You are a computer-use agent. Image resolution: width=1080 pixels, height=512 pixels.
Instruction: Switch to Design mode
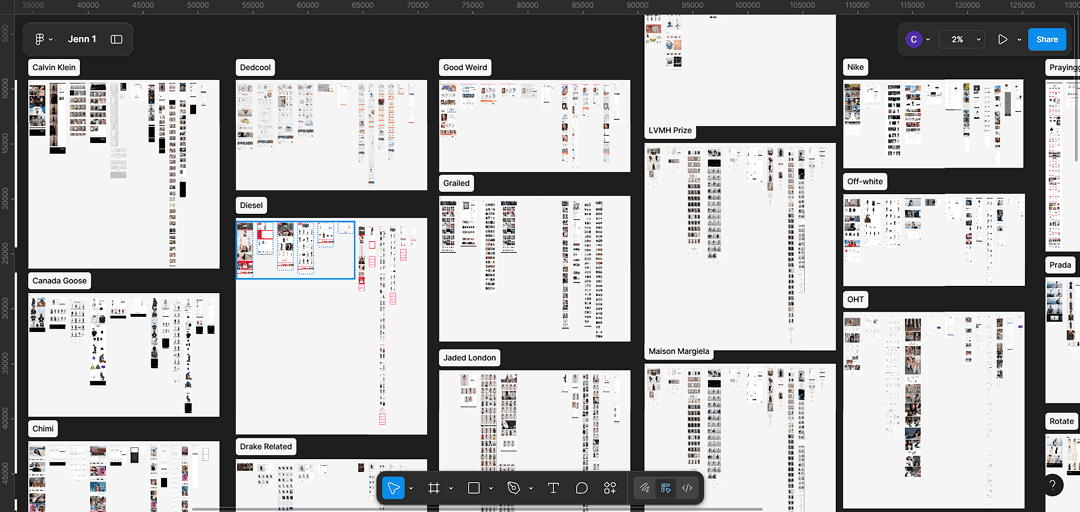click(665, 488)
